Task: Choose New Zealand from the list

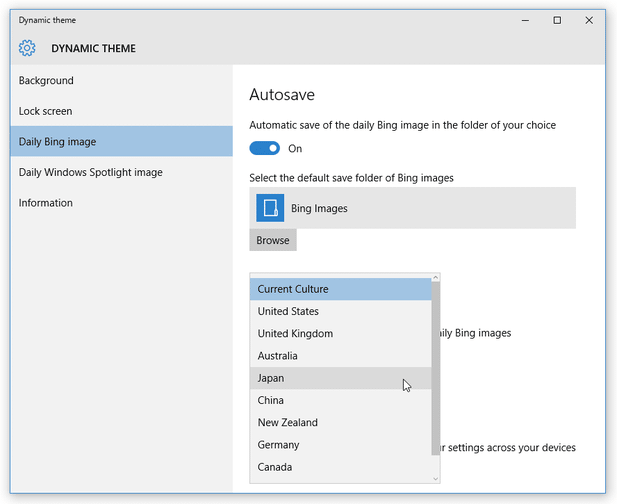Action: point(341,423)
